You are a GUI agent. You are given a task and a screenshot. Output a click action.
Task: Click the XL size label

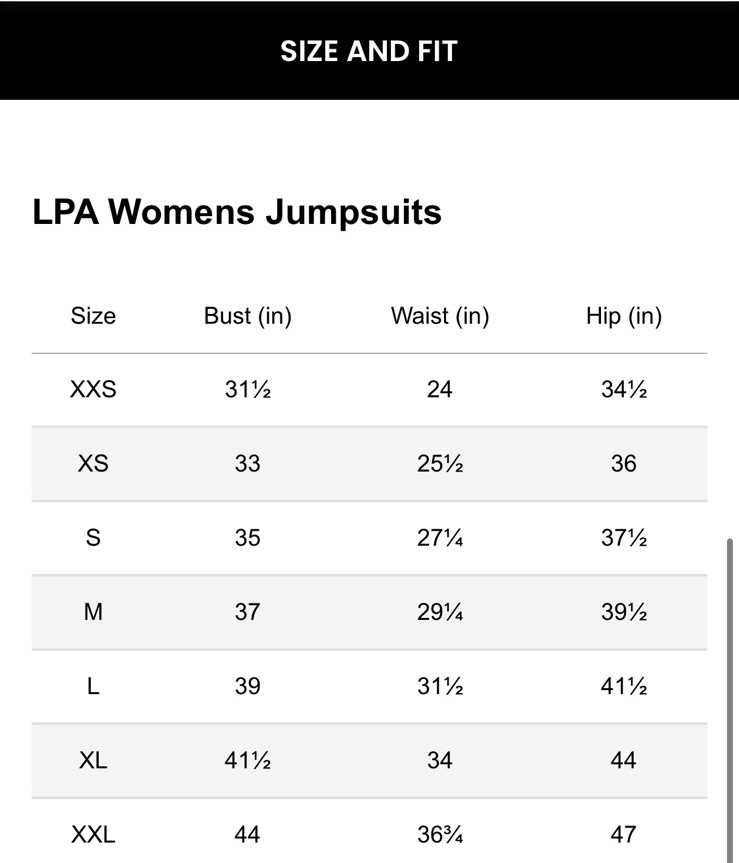point(93,760)
